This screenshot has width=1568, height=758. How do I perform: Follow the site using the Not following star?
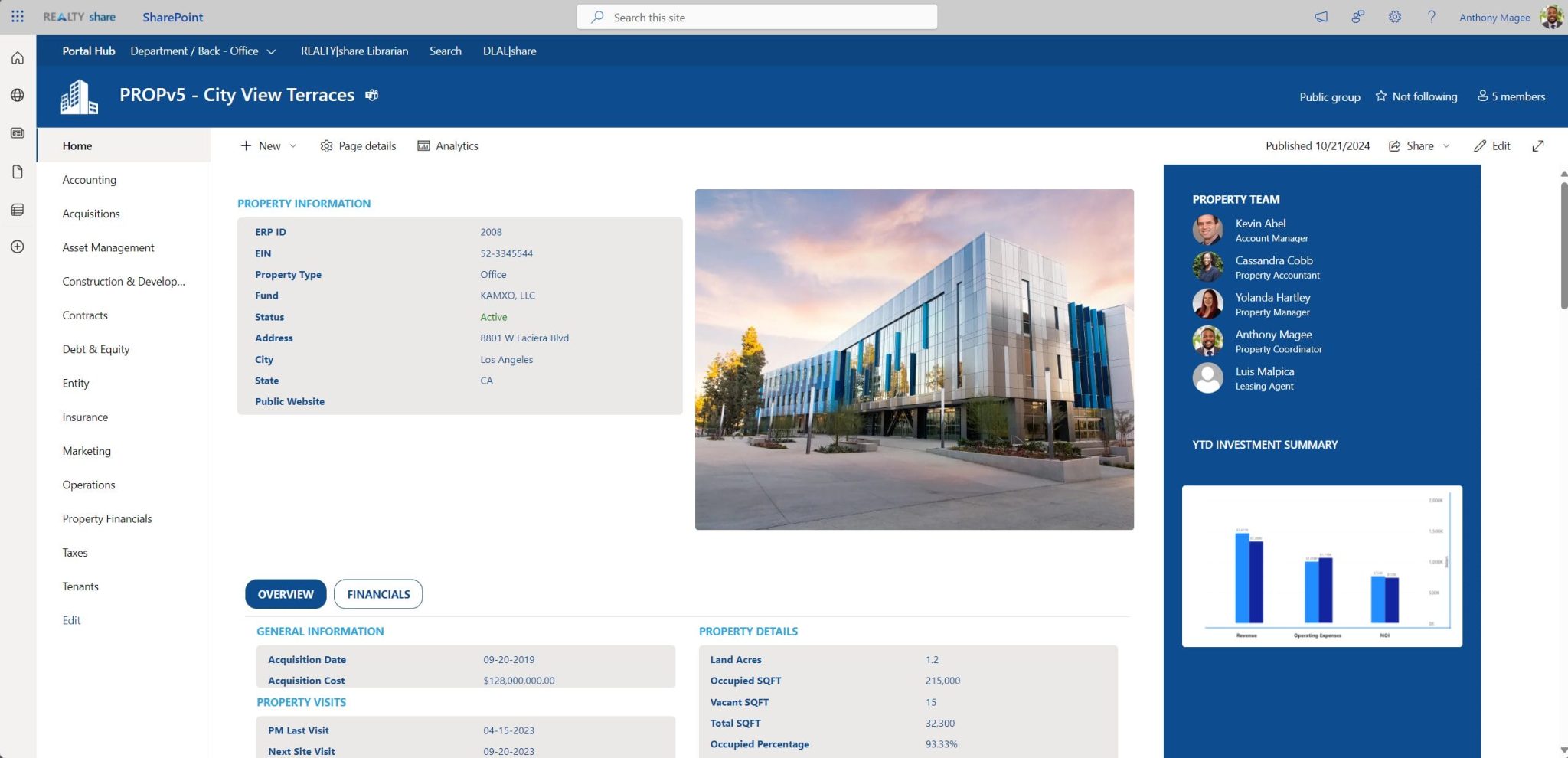(x=1416, y=96)
